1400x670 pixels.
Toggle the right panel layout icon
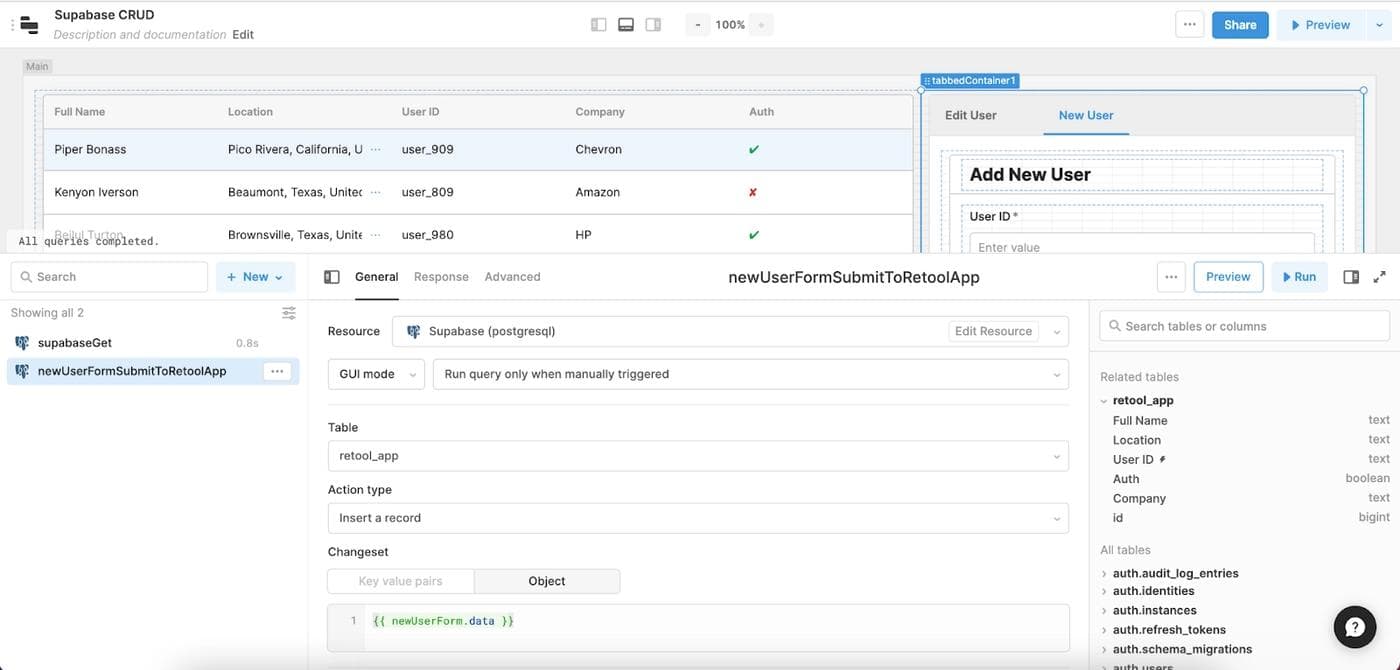coord(653,25)
